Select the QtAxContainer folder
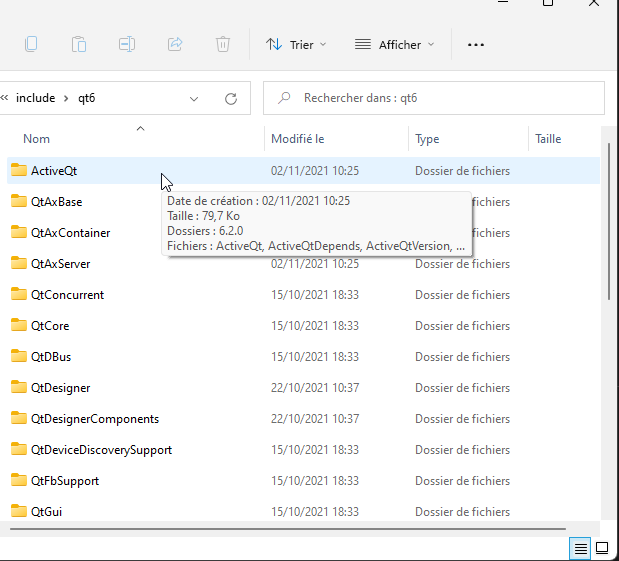Screen dimensions: 619x561 70,233
